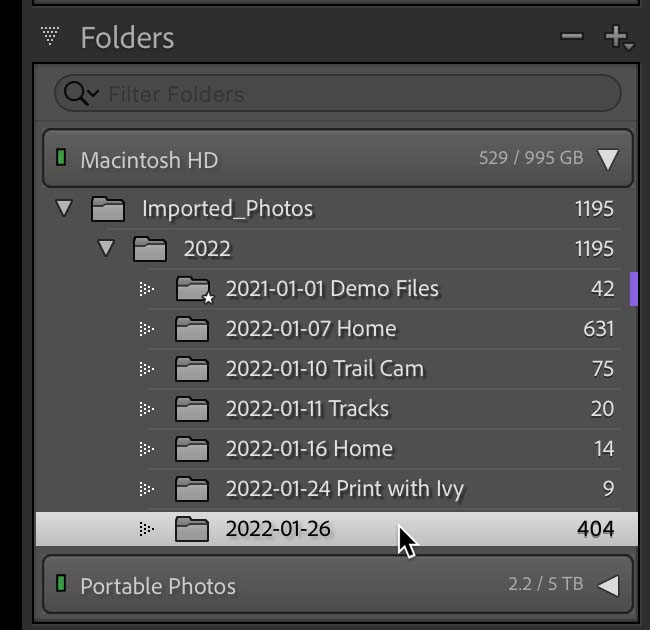Click the Macintosh HD green status indicator

[x=61, y=158]
